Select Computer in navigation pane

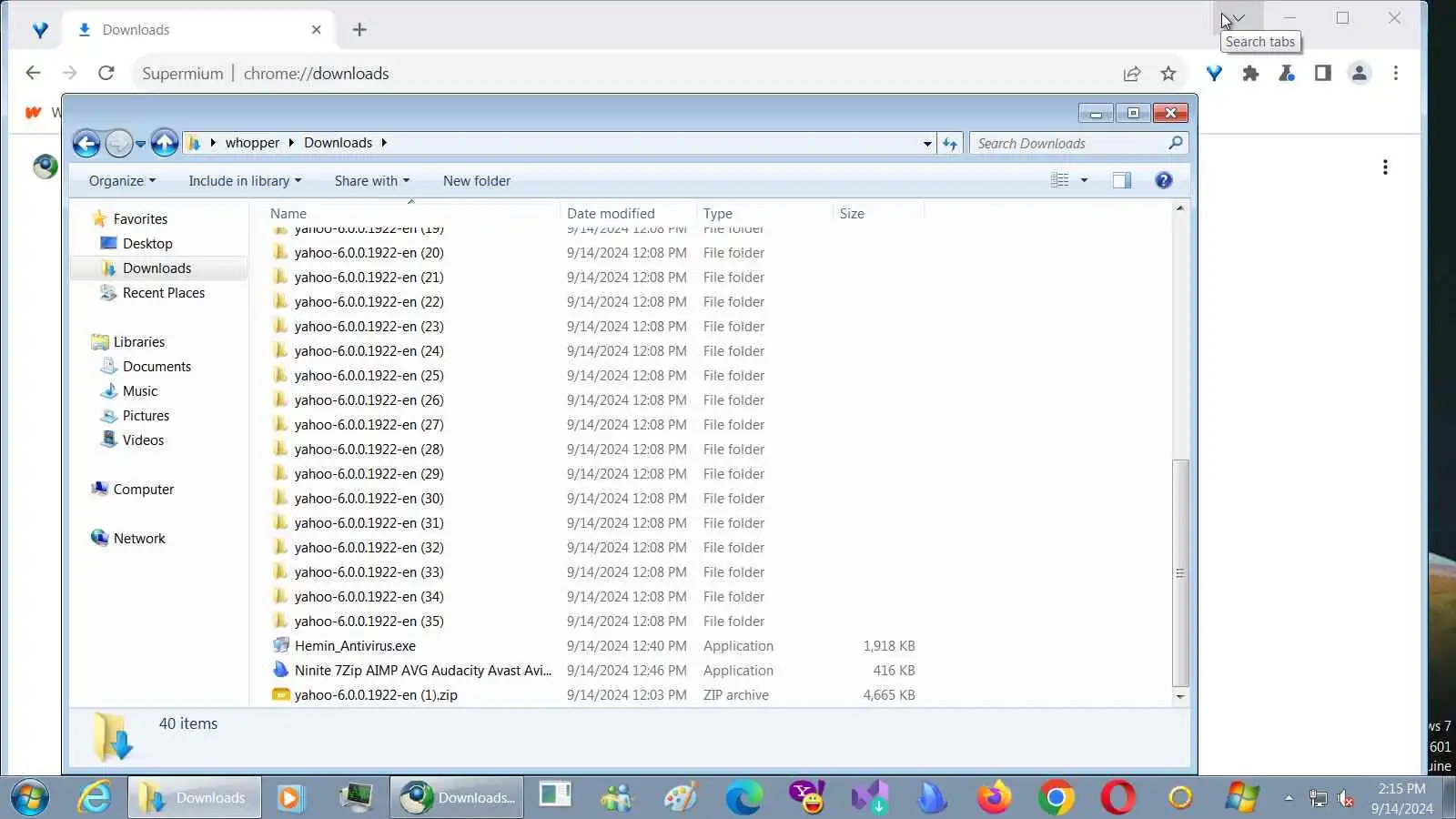click(x=143, y=489)
